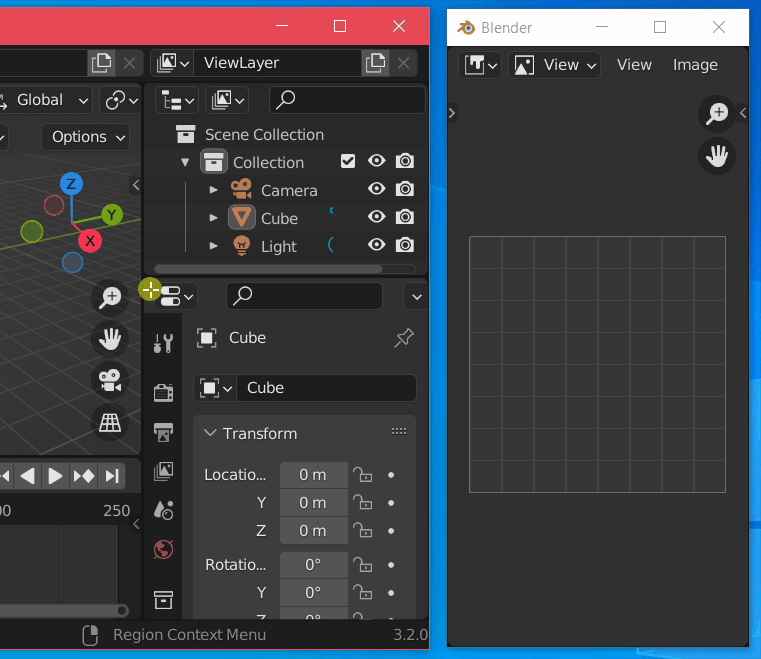The height and width of the screenshot is (659, 761).
Task: Click the Y axis gizmo ball
Action: pos(112,214)
